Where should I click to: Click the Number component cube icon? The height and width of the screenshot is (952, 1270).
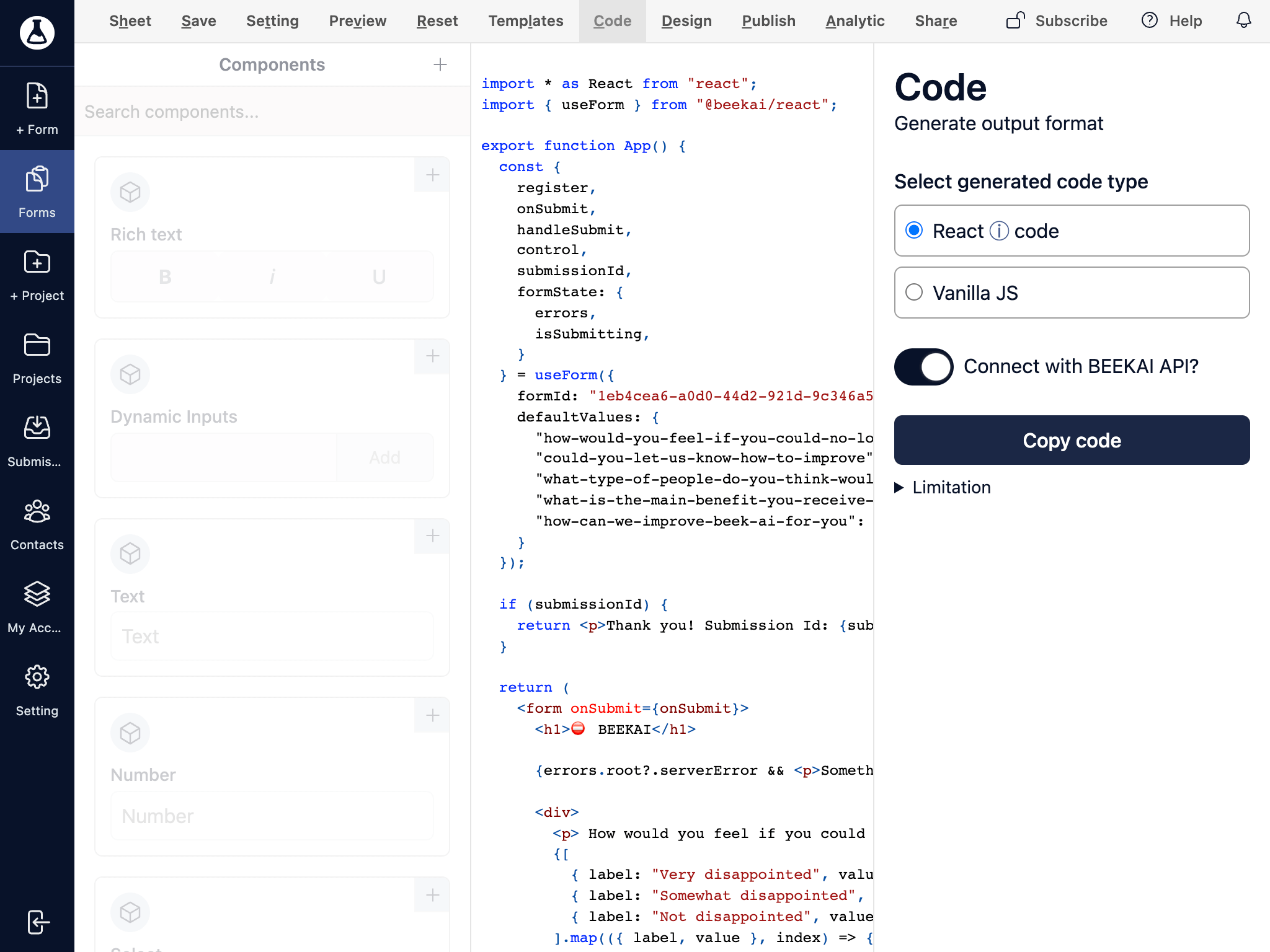[130, 733]
